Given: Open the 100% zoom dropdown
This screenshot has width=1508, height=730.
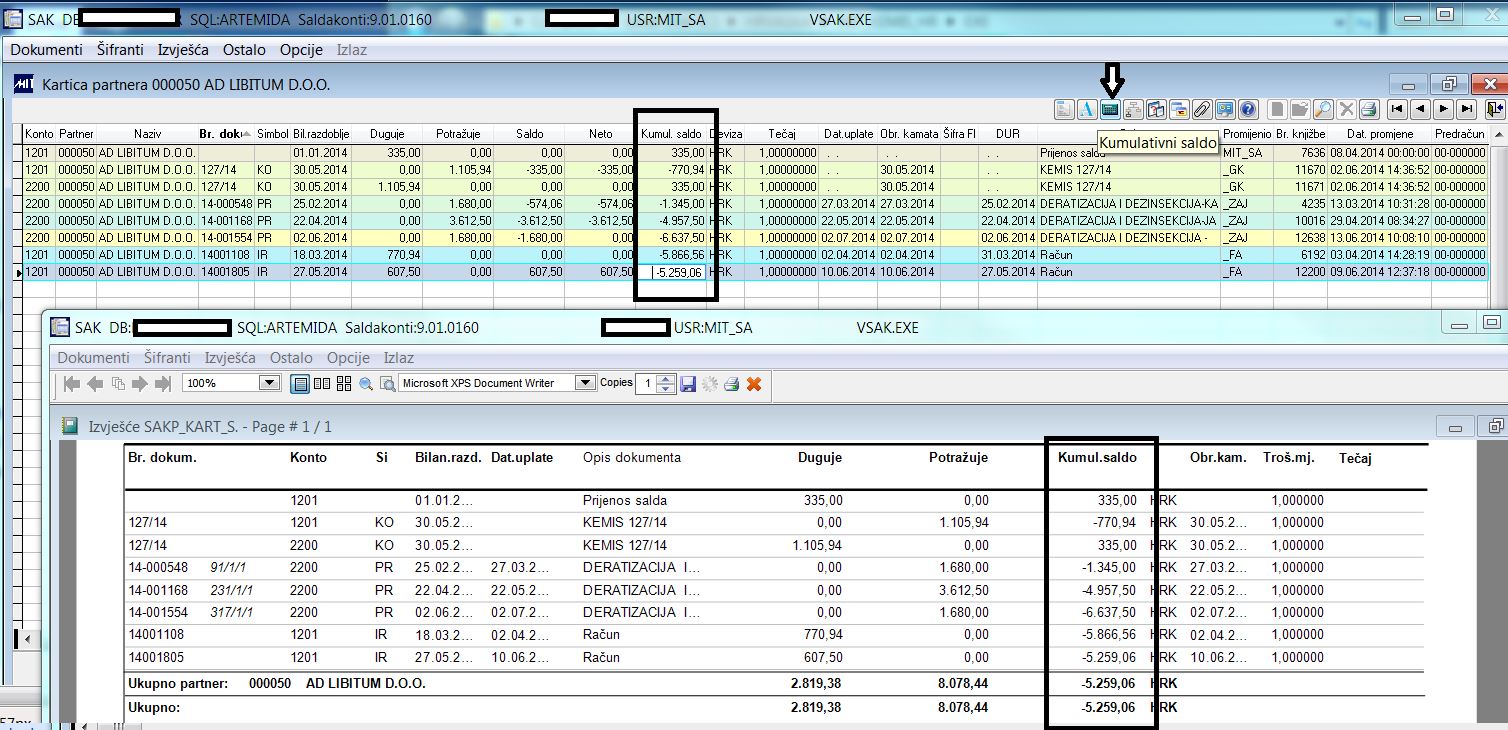Looking at the screenshot, I should point(270,383).
